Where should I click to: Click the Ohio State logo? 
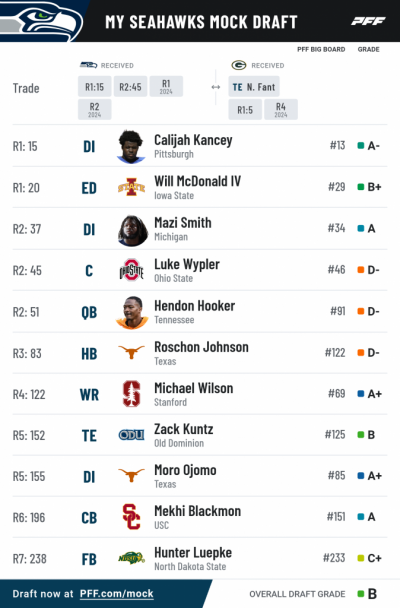click(x=131, y=270)
